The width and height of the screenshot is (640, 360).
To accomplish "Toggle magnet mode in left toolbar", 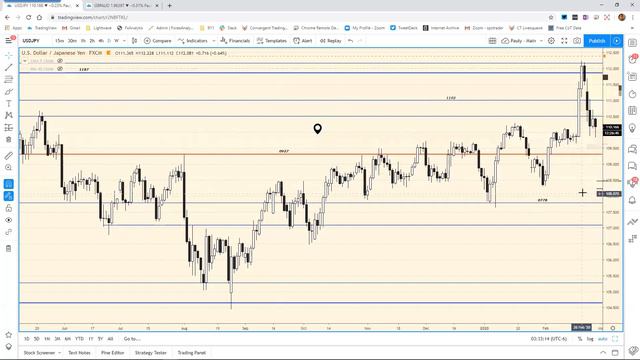I will coord(9,184).
